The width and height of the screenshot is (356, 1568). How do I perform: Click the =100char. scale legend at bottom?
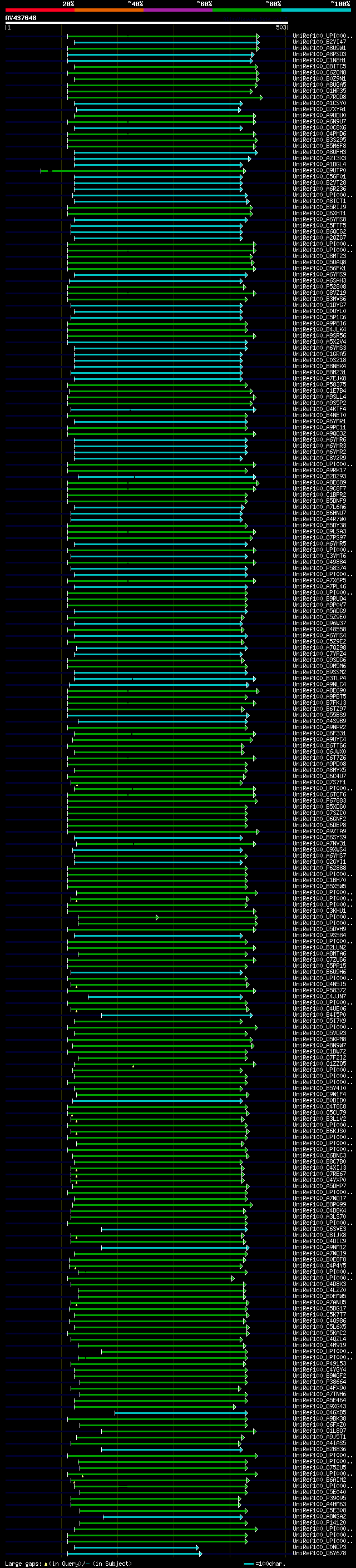coord(264,1563)
